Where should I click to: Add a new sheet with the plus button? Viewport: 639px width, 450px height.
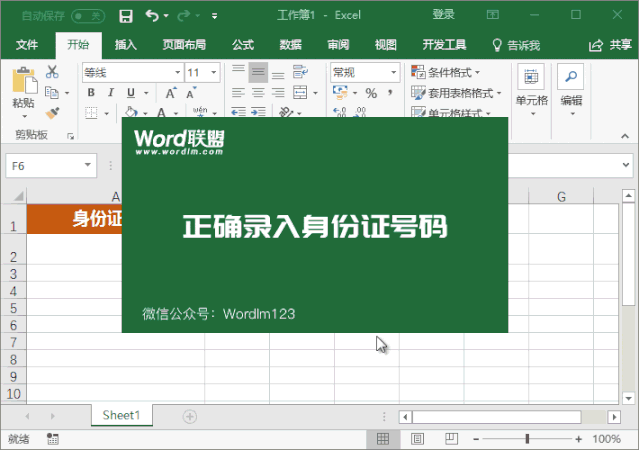point(189,416)
